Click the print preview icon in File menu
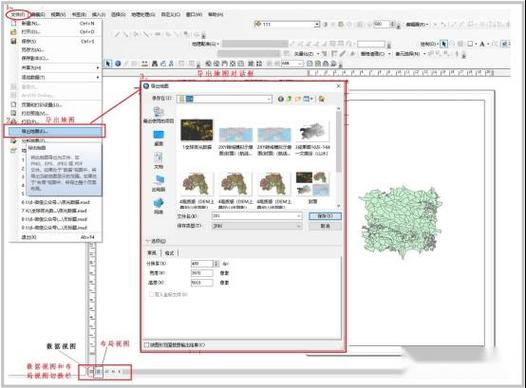Image resolution: width=526 pixels, height=388 pixels. point(13,113)
